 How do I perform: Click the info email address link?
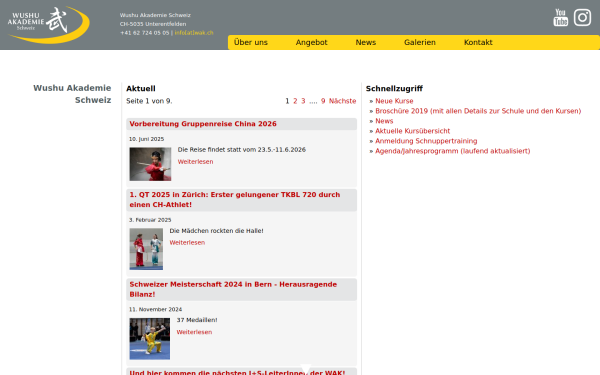pos(194,33)
